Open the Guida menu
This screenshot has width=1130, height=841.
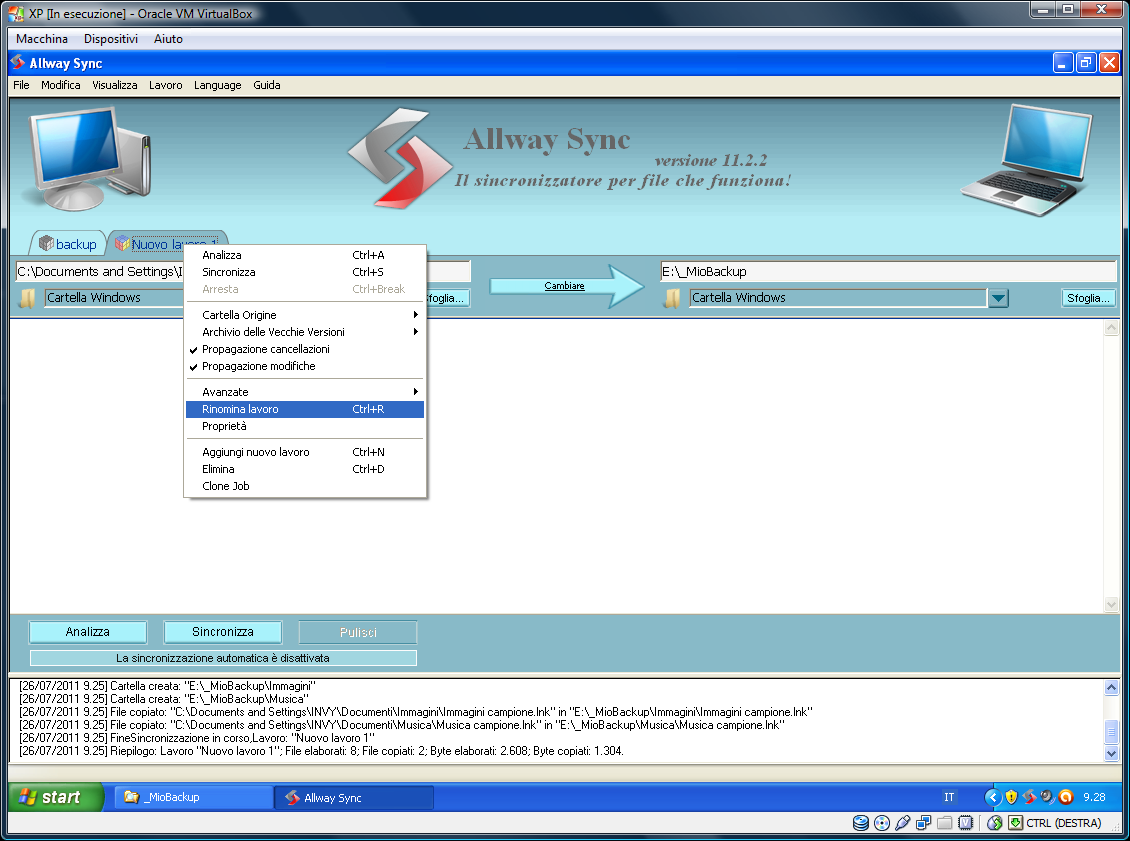pos(267,85)
